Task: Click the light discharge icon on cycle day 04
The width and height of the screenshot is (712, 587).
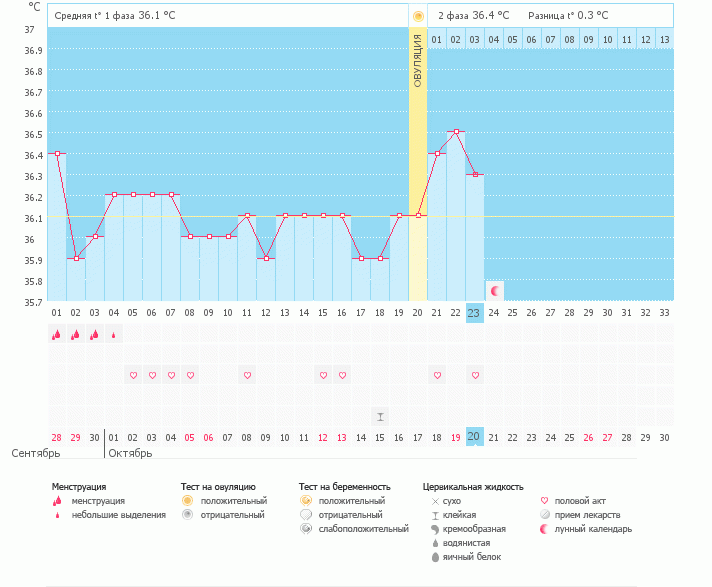Action: 113,336
